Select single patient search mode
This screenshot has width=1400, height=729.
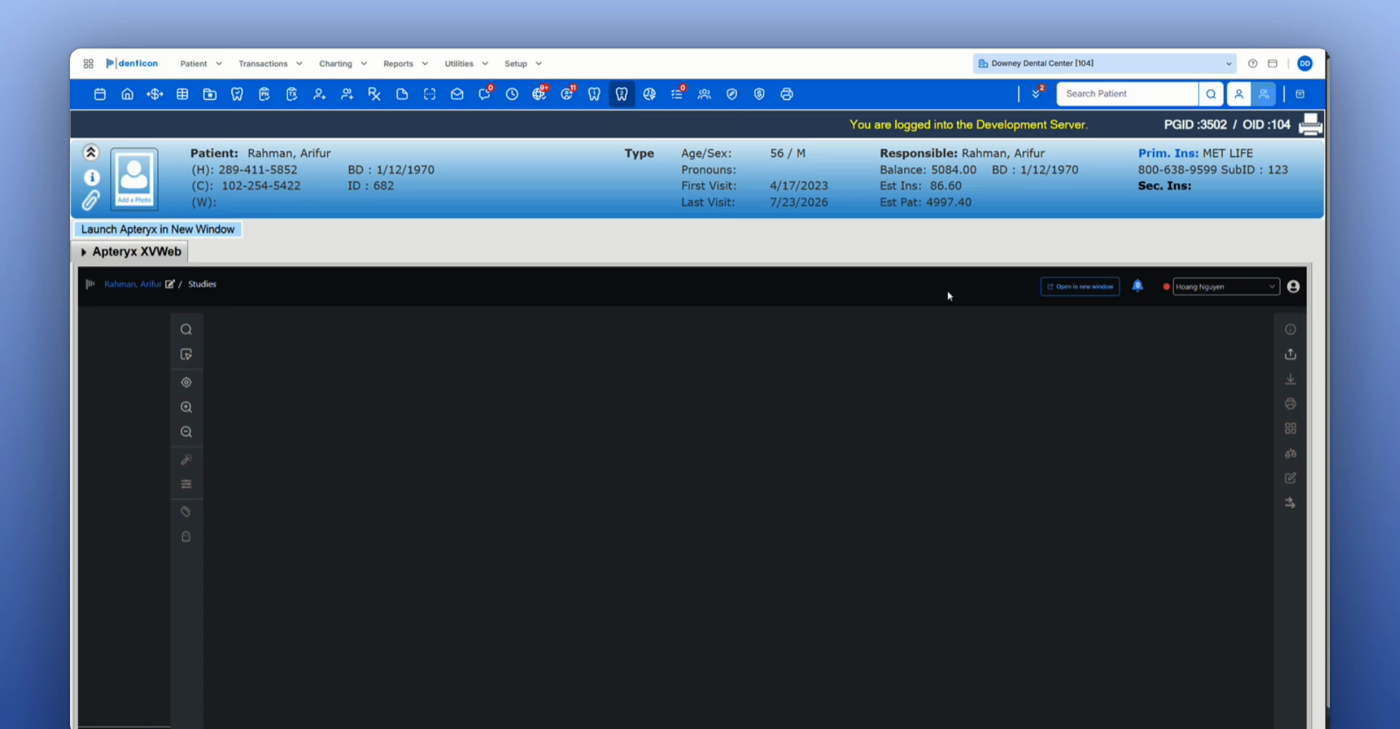pos(1238,94)
